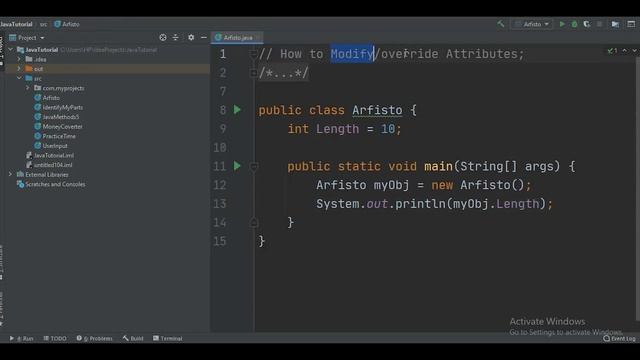Open Project panel settings gear

[x=191, y=38]
